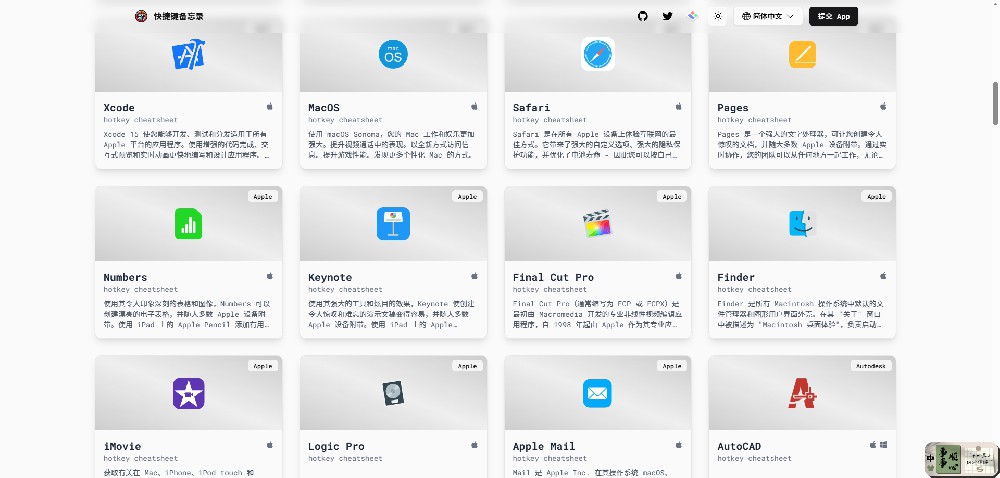Open the iMovie purple star icon

pos(189,393)
